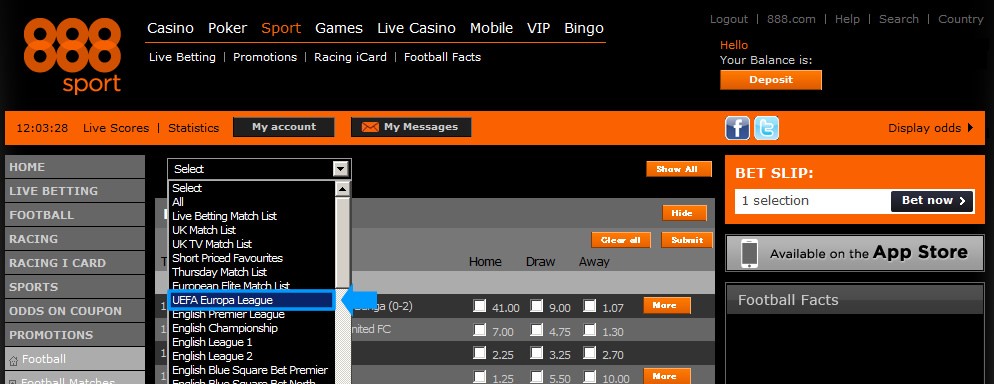Viewport: 994px width, 384px height.
Task: Select RACING I CARD in the sidebar
Action: (x=75, y=263)
